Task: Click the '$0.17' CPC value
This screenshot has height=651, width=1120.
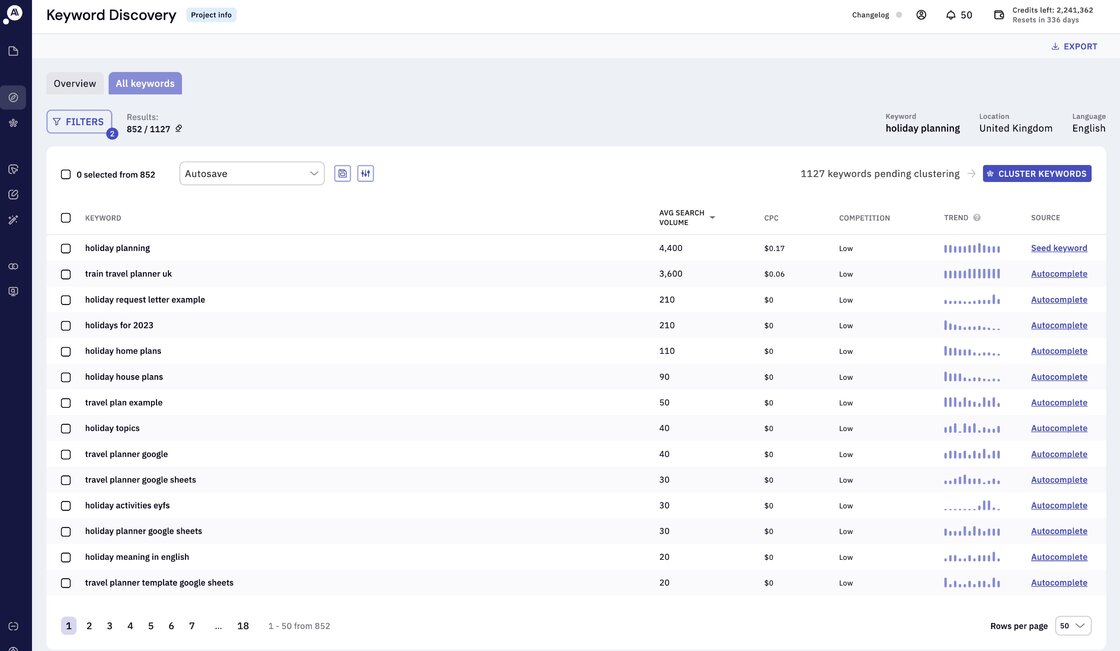Action: point(774,249)
